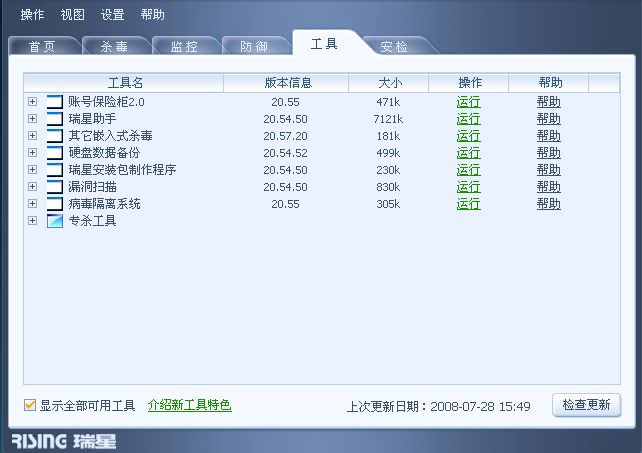The image size is (642, 453).
Task: Select the 病毒隔离系统 tool icon
Action: click(x=55, y=204)
